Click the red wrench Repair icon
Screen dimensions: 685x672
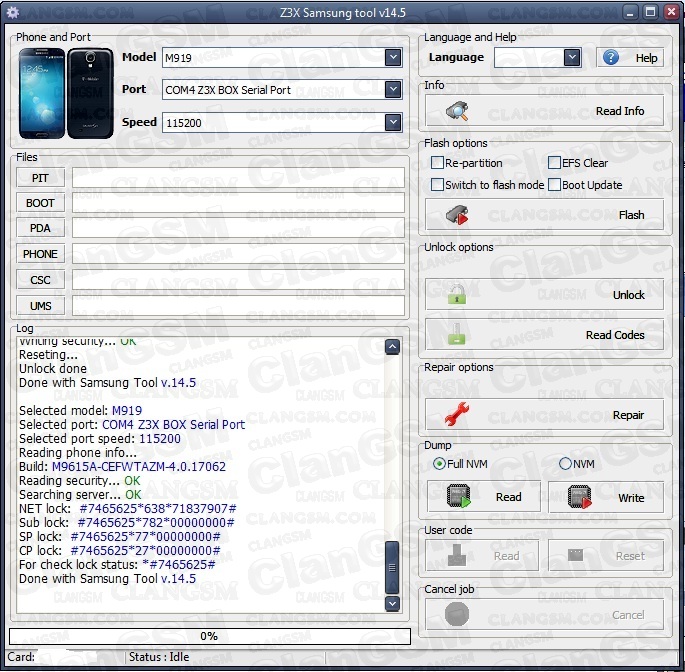pos(457,414)
